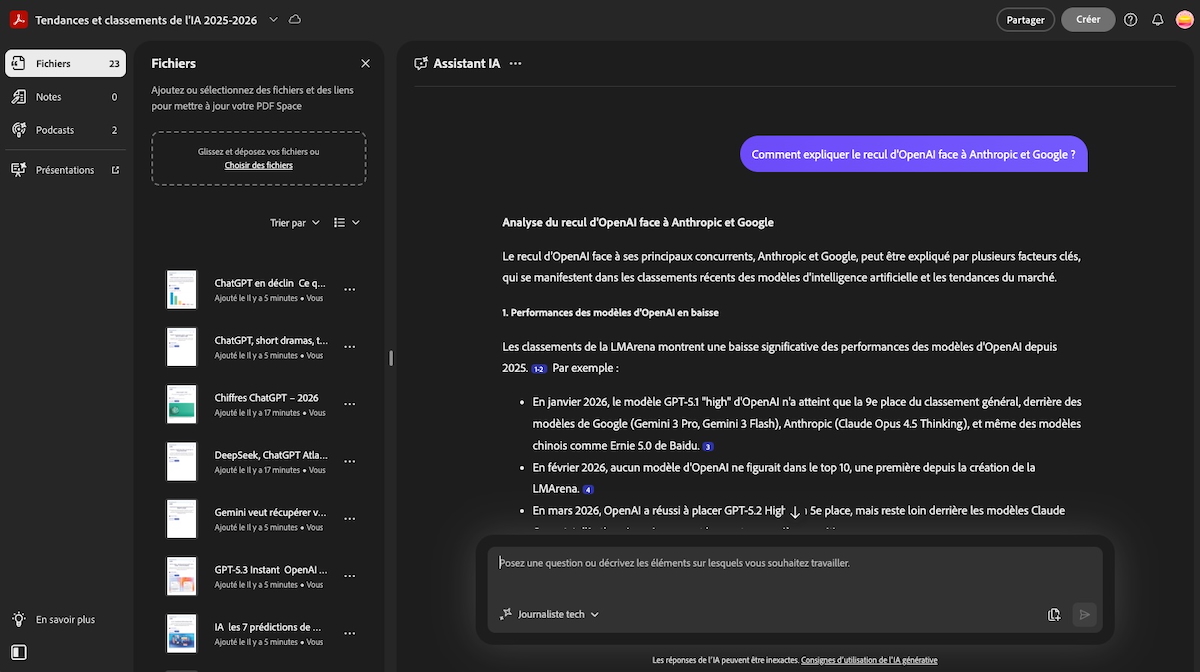
Task: Open the Journaliste tech persona selector
Action: point(550,615)
